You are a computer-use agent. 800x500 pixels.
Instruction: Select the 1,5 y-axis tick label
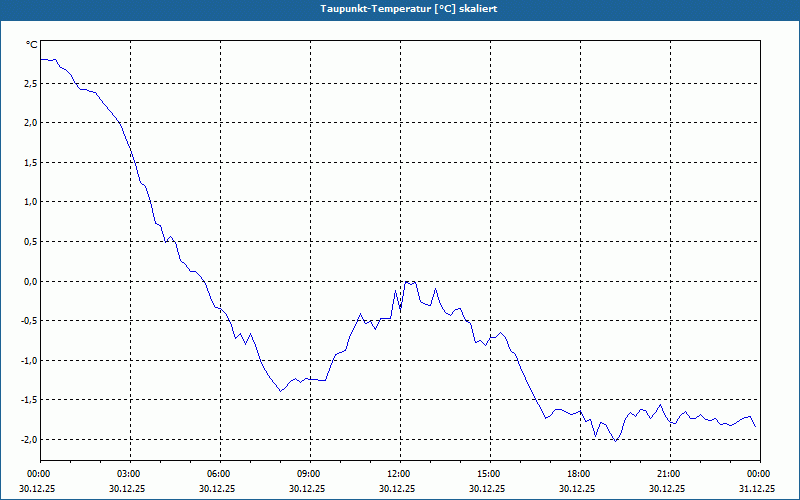click(30, 162)
